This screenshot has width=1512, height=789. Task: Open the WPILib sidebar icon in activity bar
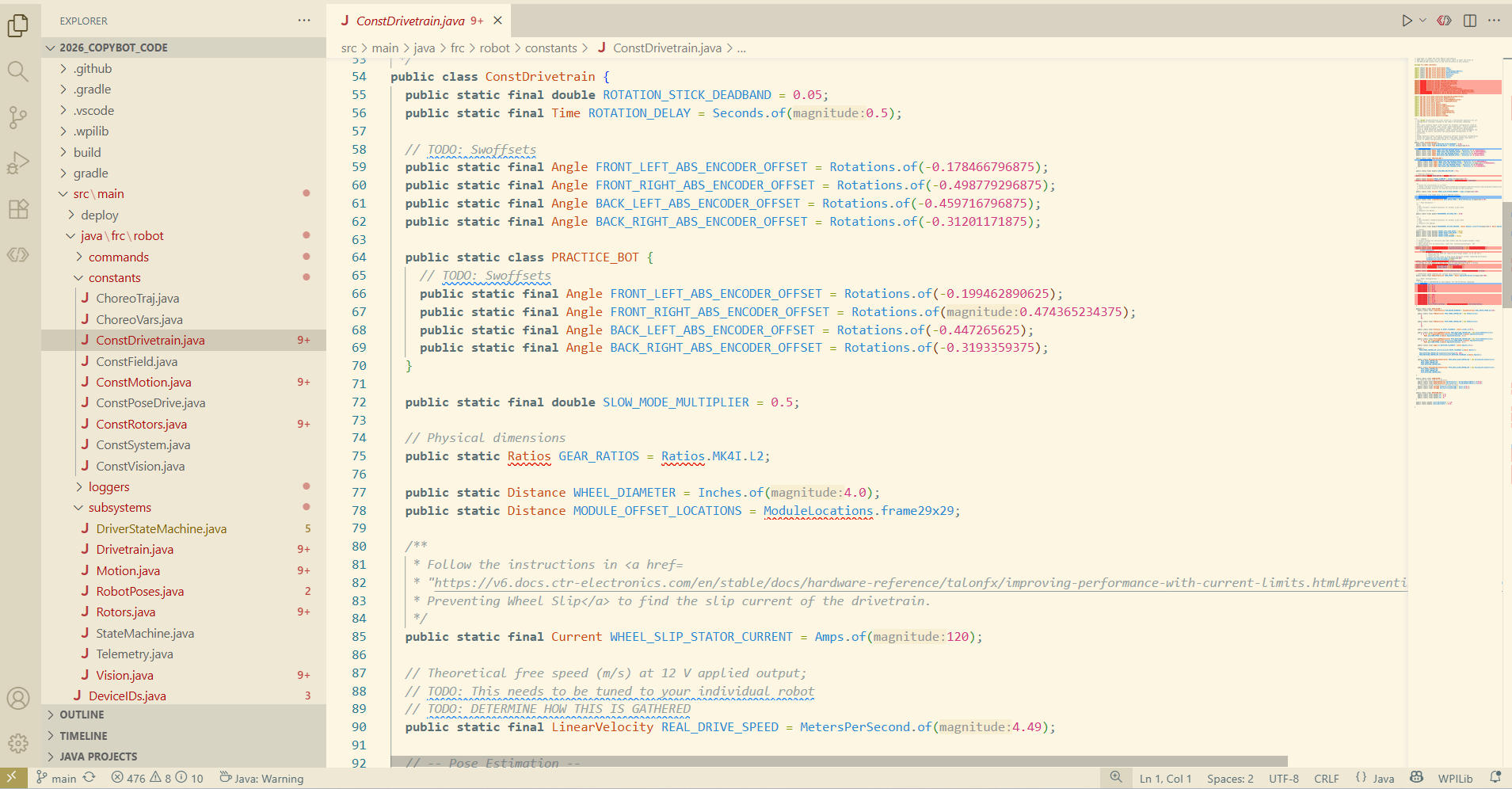click(x=18, y=255)
